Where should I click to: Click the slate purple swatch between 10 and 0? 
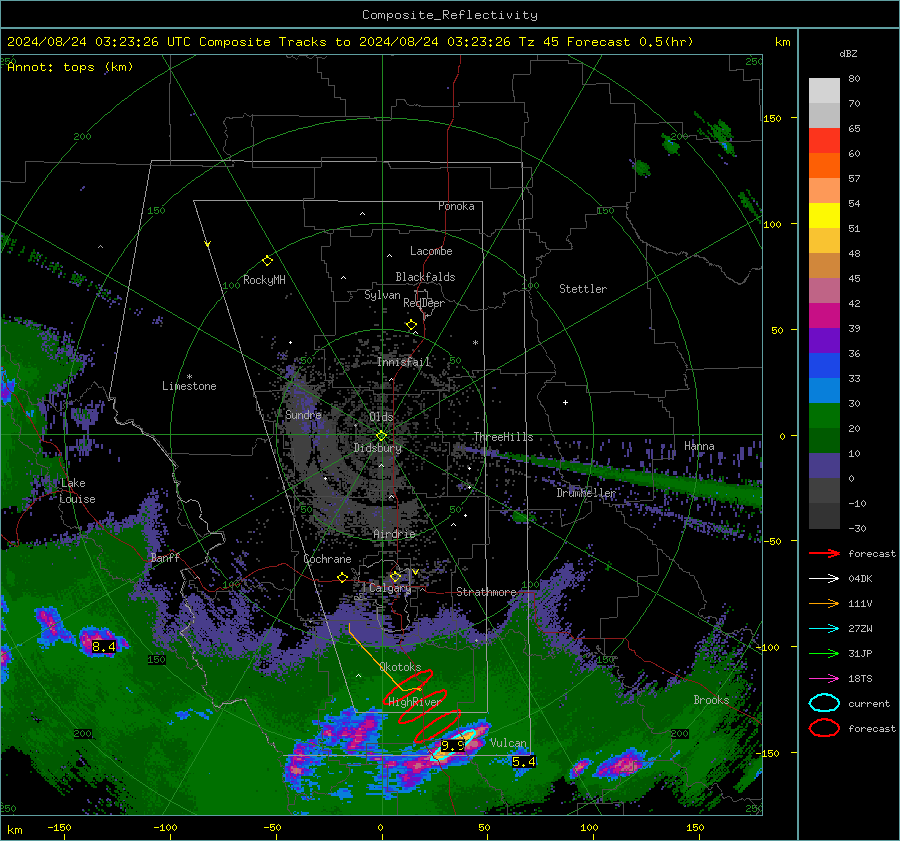(824, 466)
